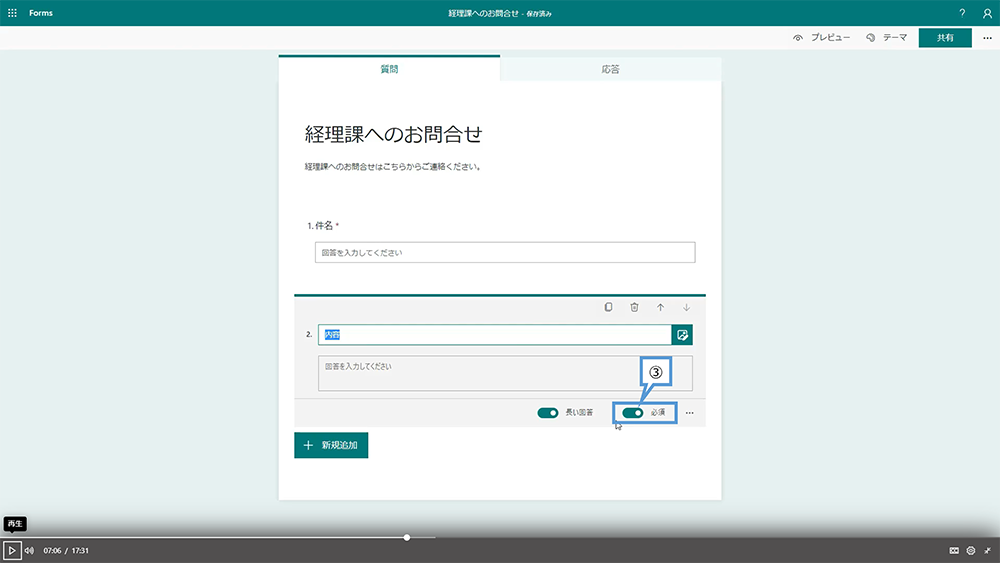Screen dimensions: 1000x563
Task: Select question 1 件名
Action: (323, 226)
